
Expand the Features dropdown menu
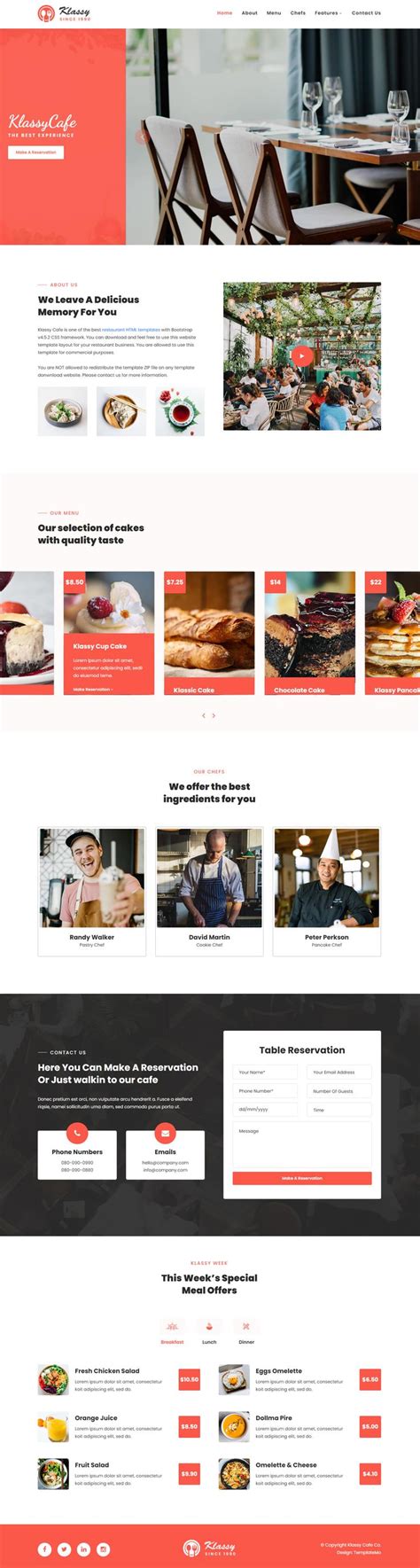327,13
